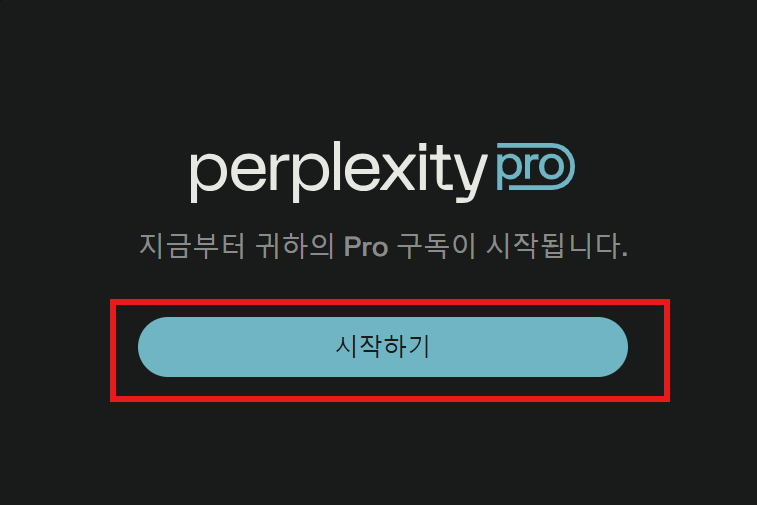Start using Pro via the teal button
The height and width of the screenshot is (505, 757).
[x=383, y=347]
